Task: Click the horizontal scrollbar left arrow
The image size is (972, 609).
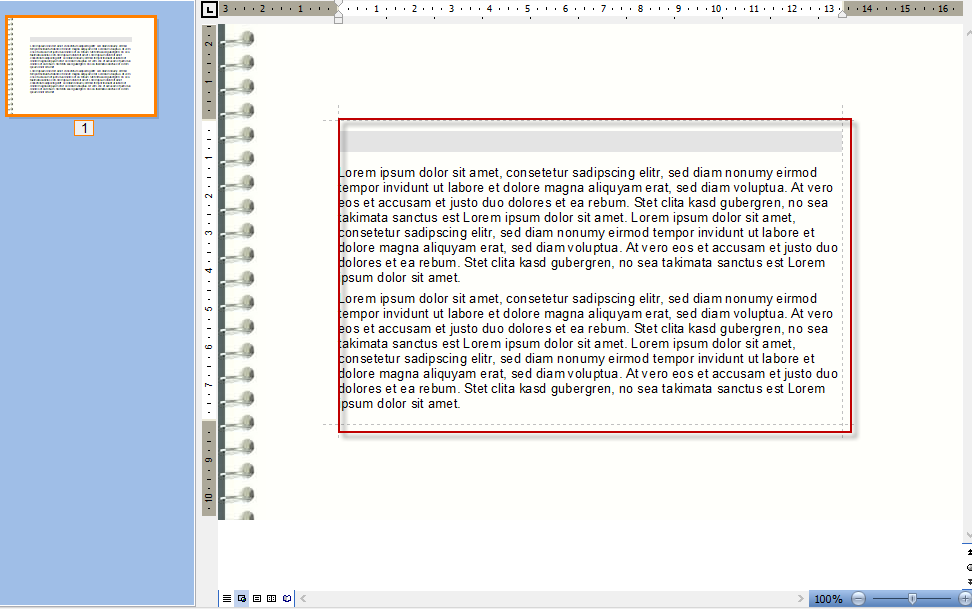Action: click(304, 598)
